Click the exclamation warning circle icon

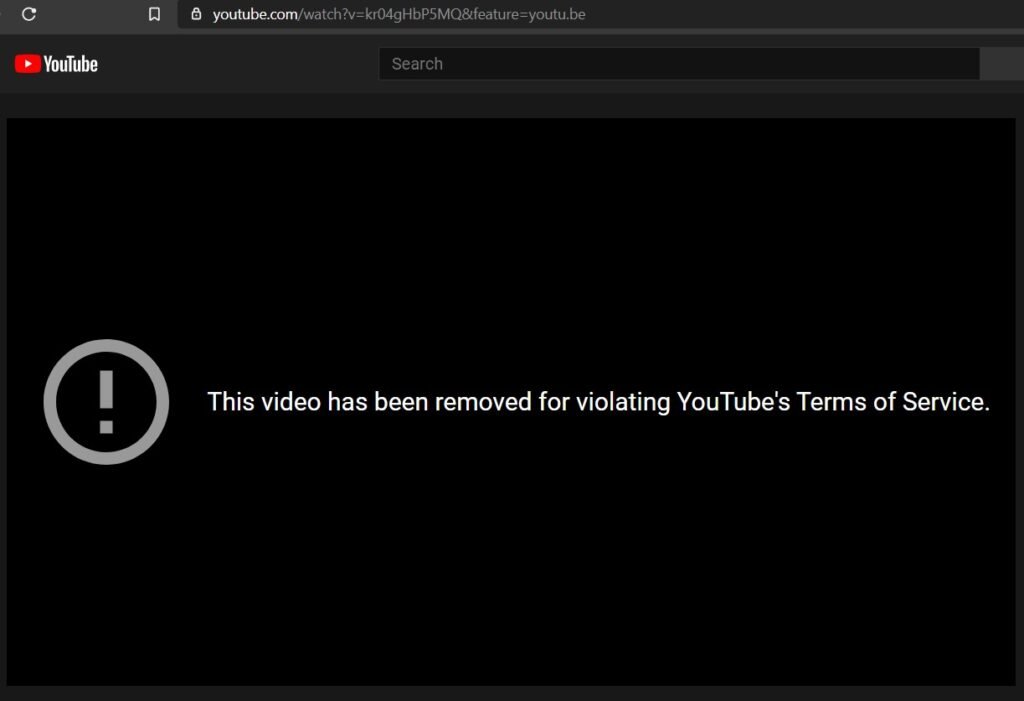(x=106, y=402)
